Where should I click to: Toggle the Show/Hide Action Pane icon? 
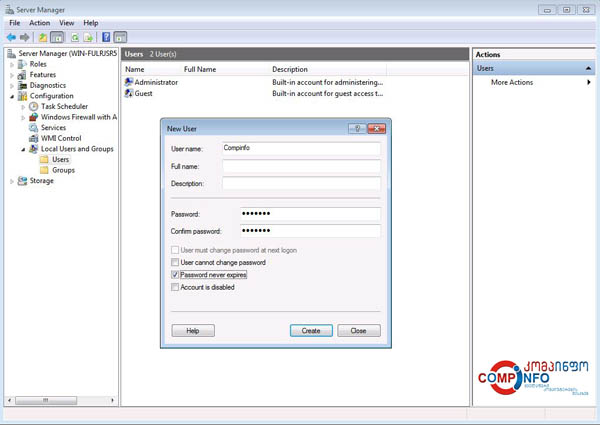pyautogui.click(x=120, y=37)
